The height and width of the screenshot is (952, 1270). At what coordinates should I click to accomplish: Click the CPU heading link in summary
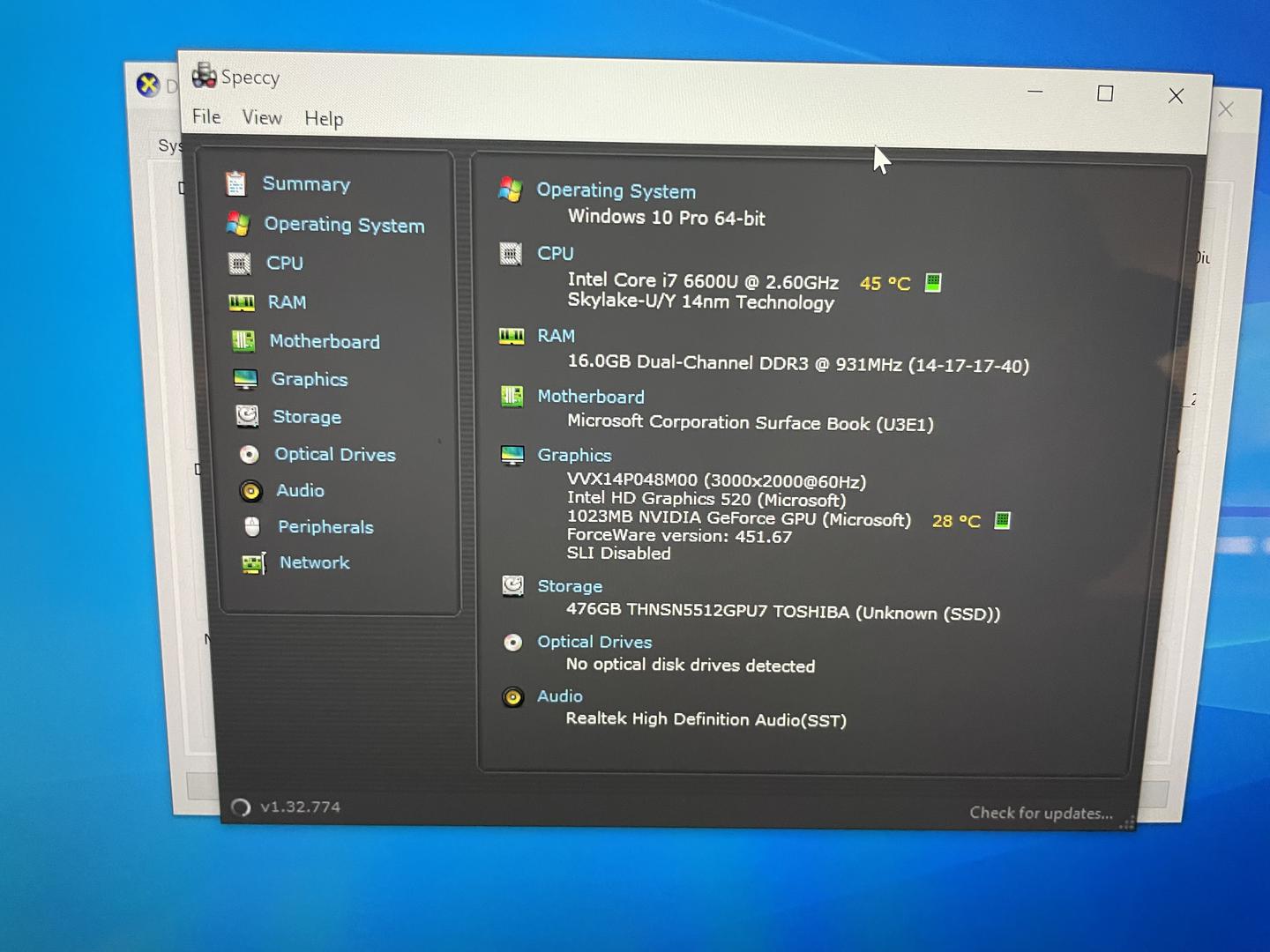coord(556,254)
